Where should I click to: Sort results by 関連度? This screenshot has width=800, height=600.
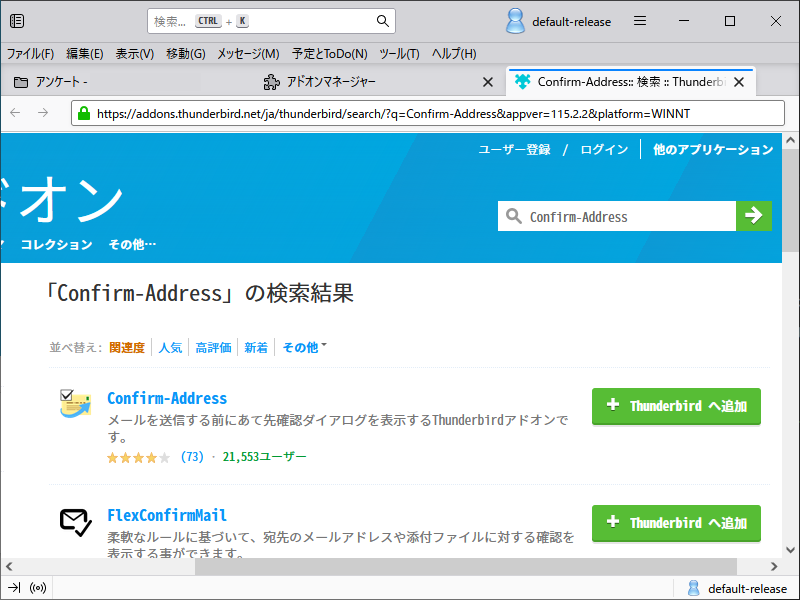tap(127, 347)
